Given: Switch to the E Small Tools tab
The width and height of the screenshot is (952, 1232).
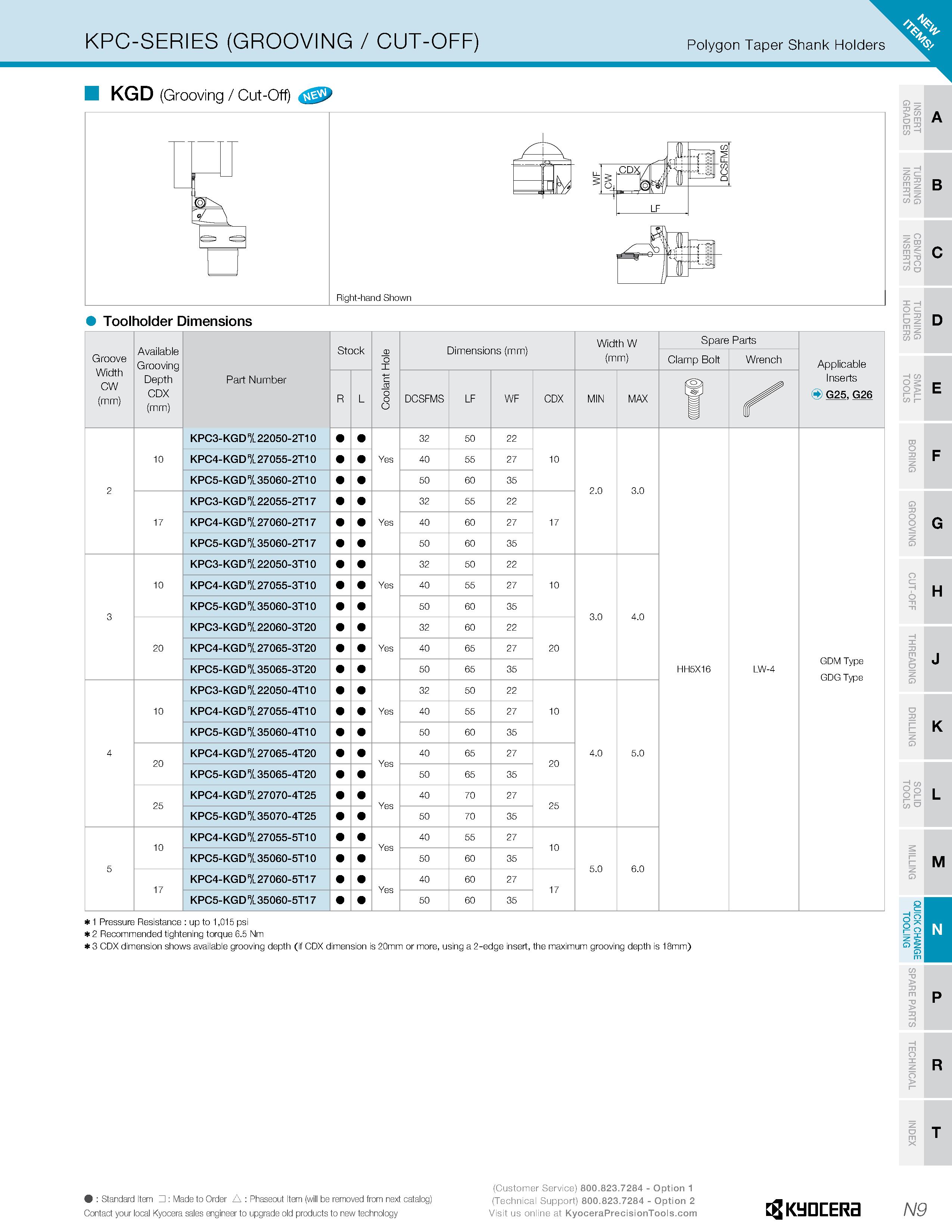Looking at the screenshot, I should pyautogui.click(x=925, y=388).
